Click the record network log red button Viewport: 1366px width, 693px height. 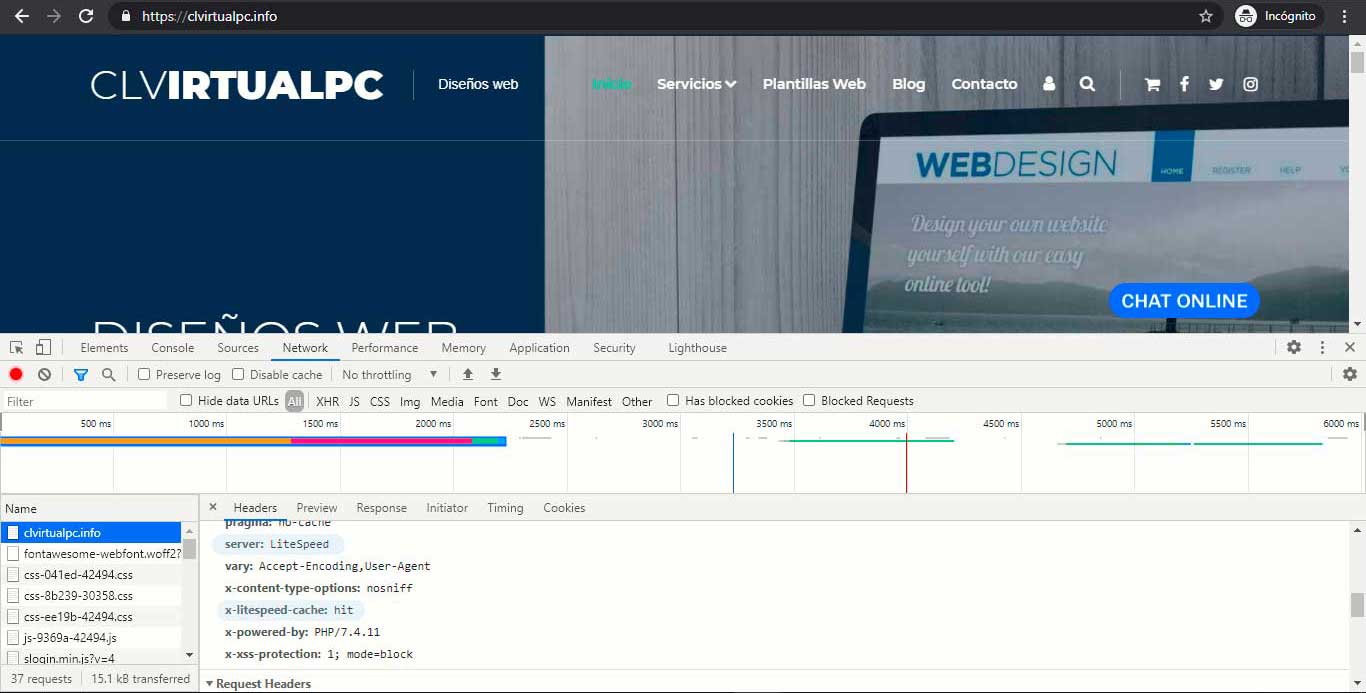tap(16, 374)
